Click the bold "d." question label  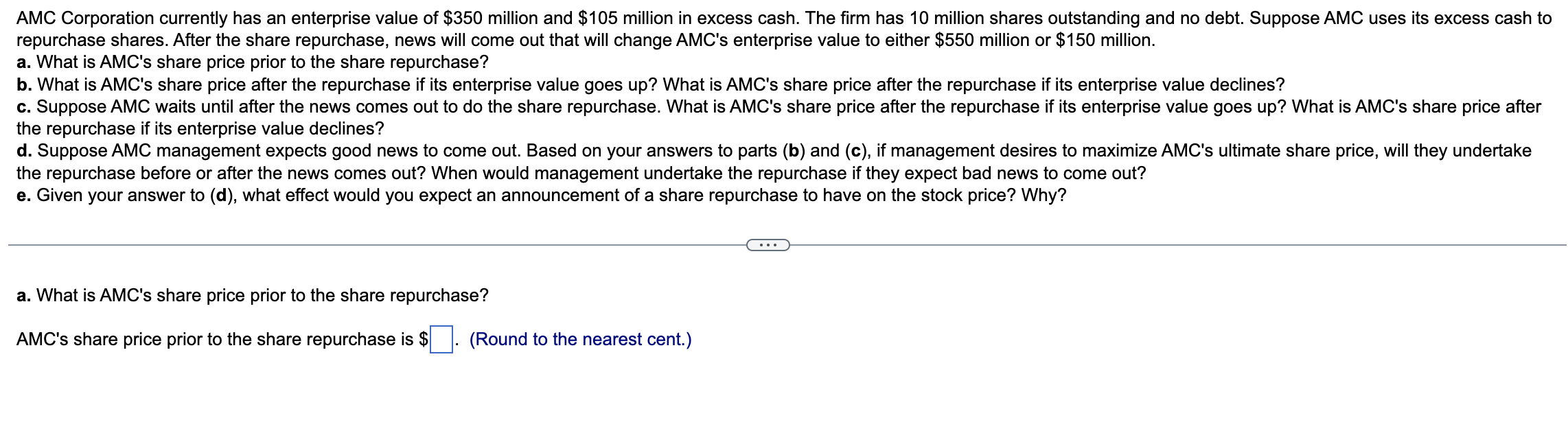click(24, 151)
